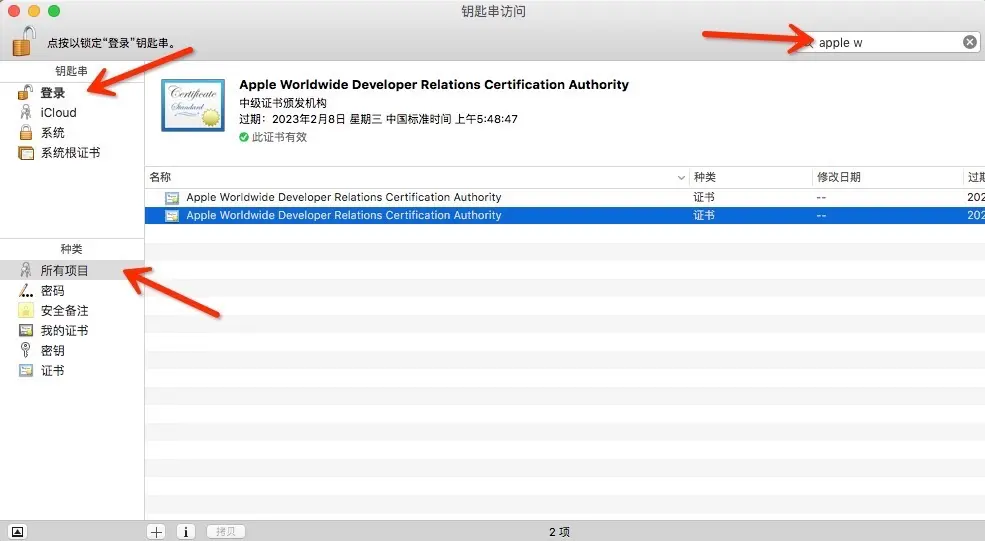Viewport: 985px width, 541px height.
Task: Sort list by 名称 column header
Action: point(417,177)
